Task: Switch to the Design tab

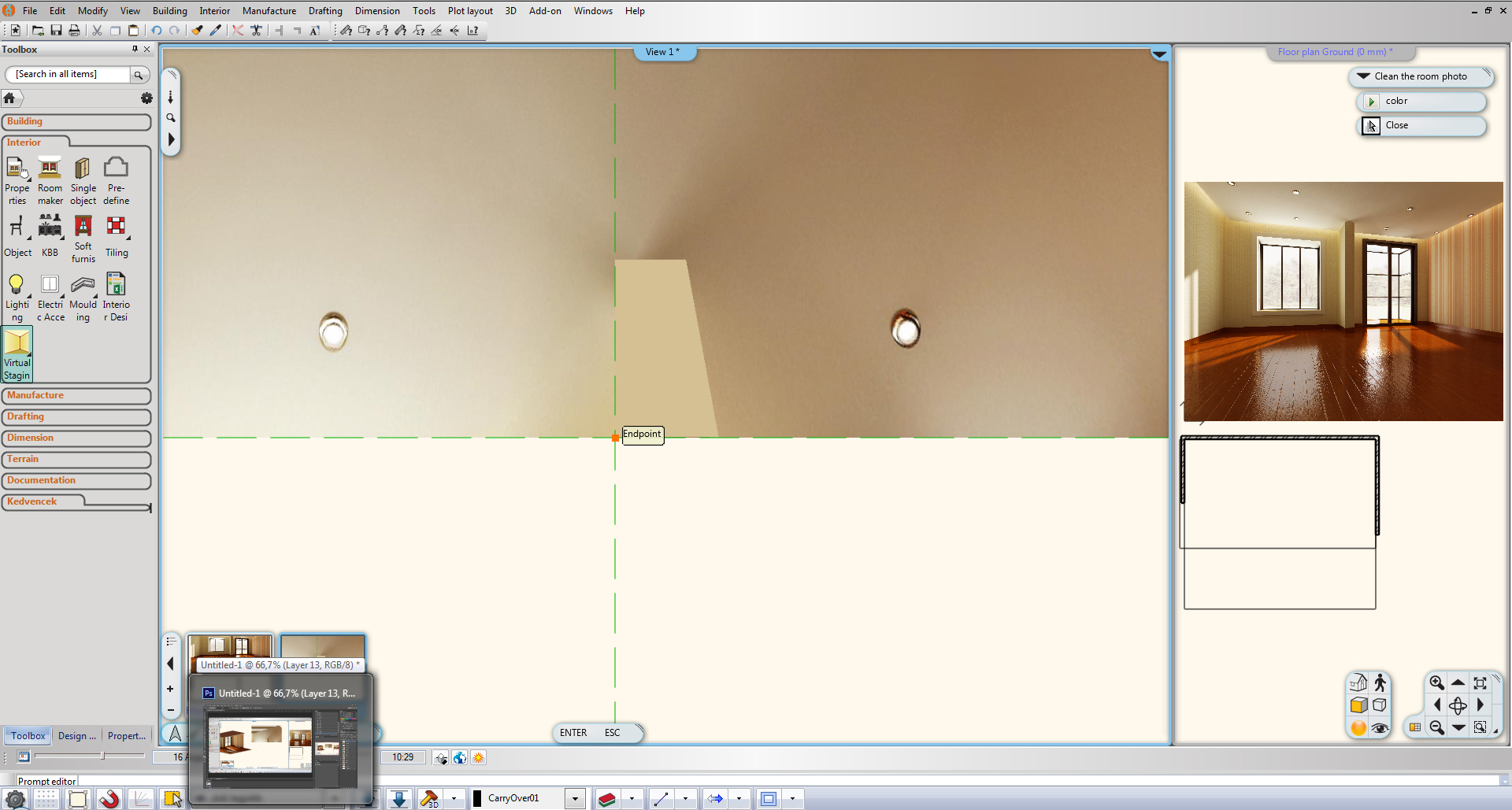Action: click(x=76, y=736)
